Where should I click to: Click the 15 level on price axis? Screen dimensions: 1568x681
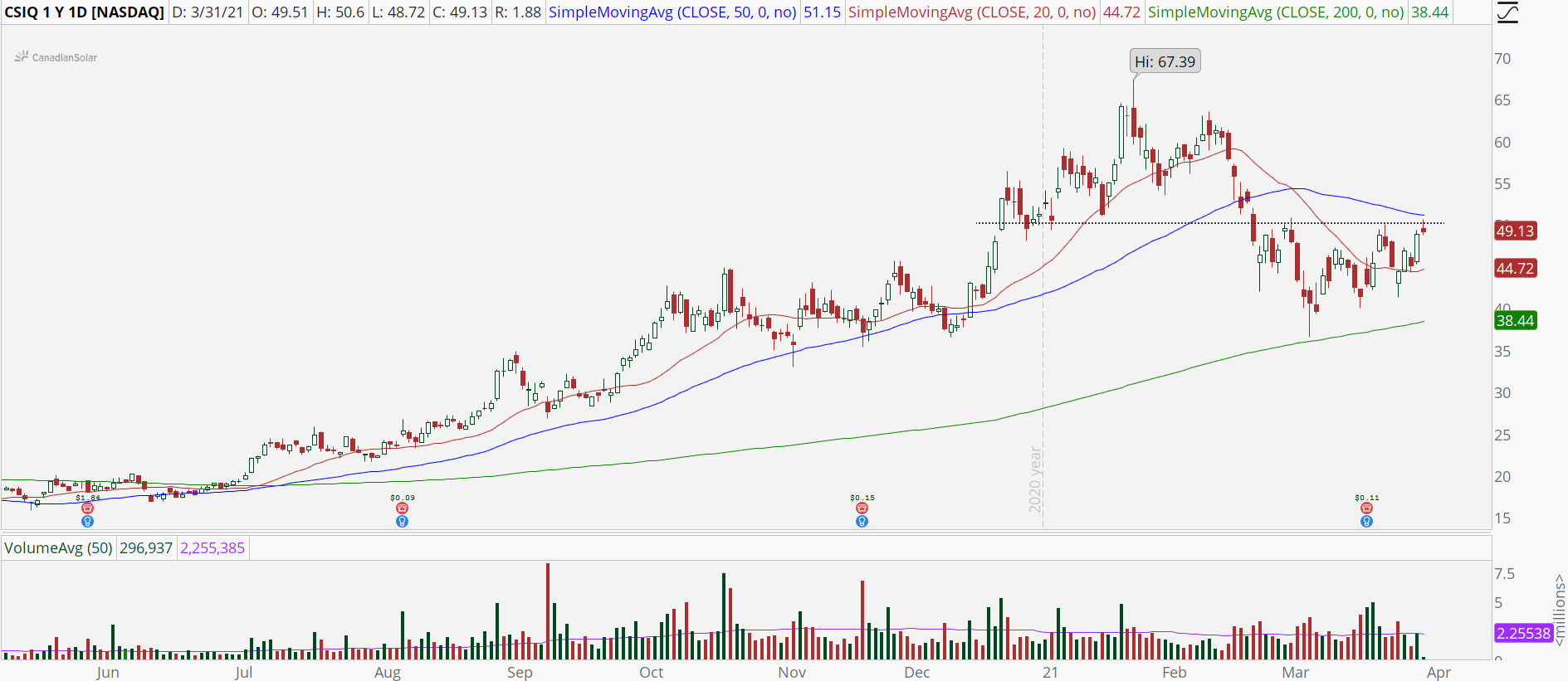[1502, 518]
